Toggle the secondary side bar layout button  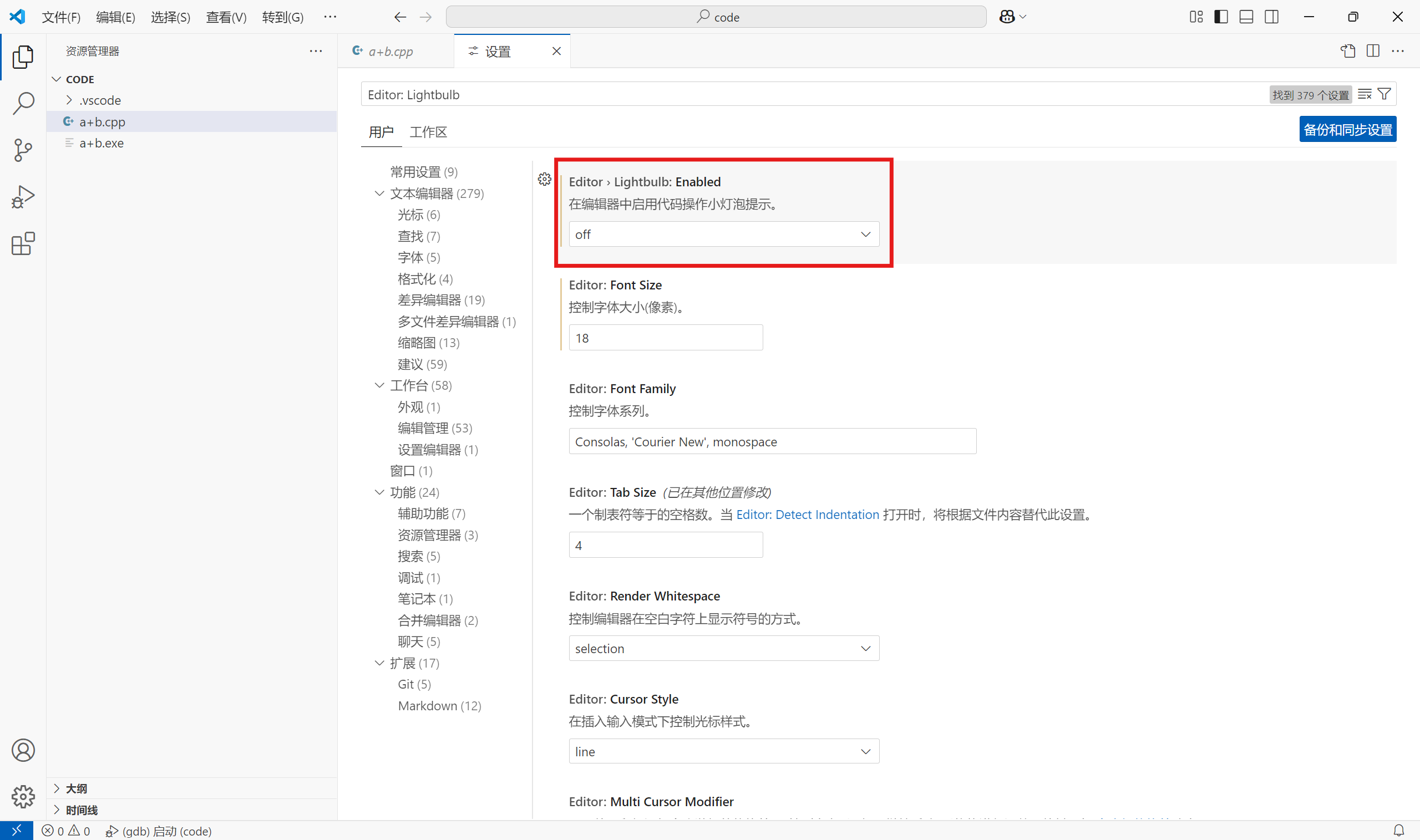point(1271,17)
